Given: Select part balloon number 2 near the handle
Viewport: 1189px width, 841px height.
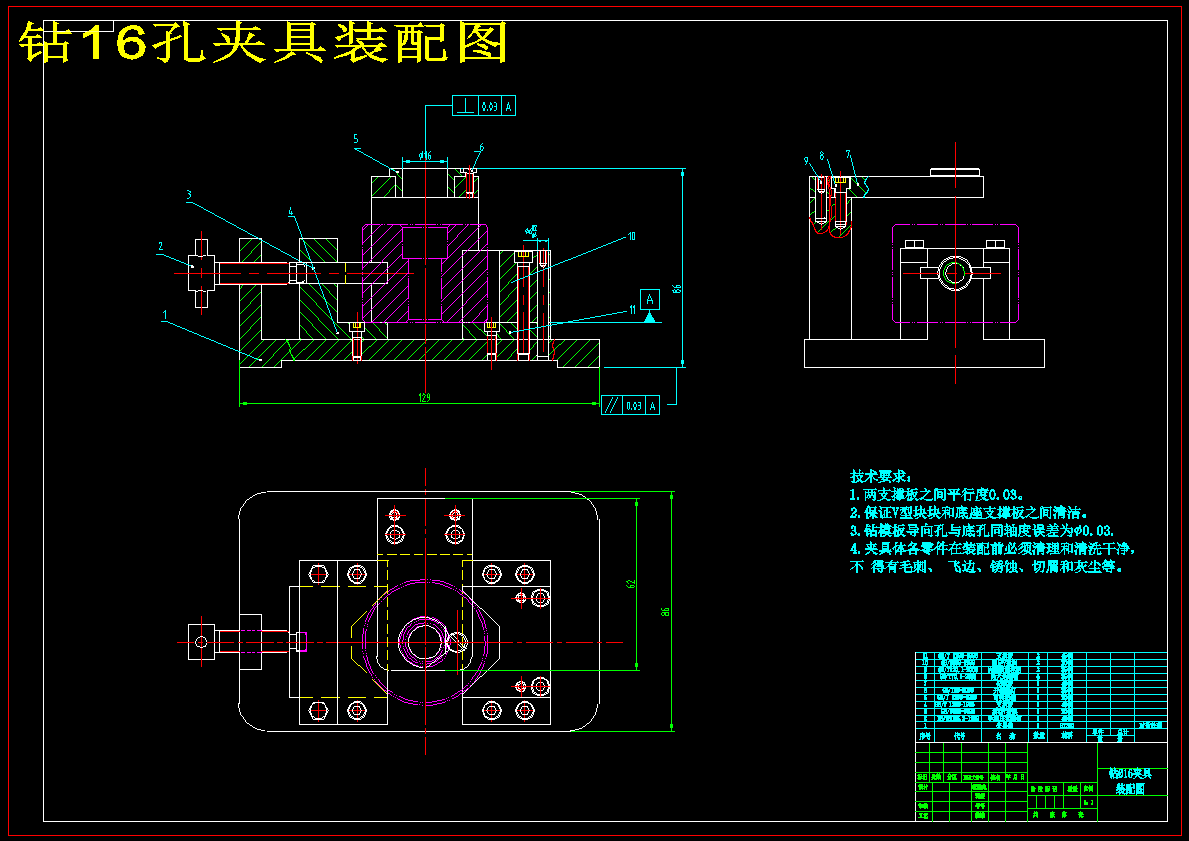Looking at the screenshot, I should (161, 246).
